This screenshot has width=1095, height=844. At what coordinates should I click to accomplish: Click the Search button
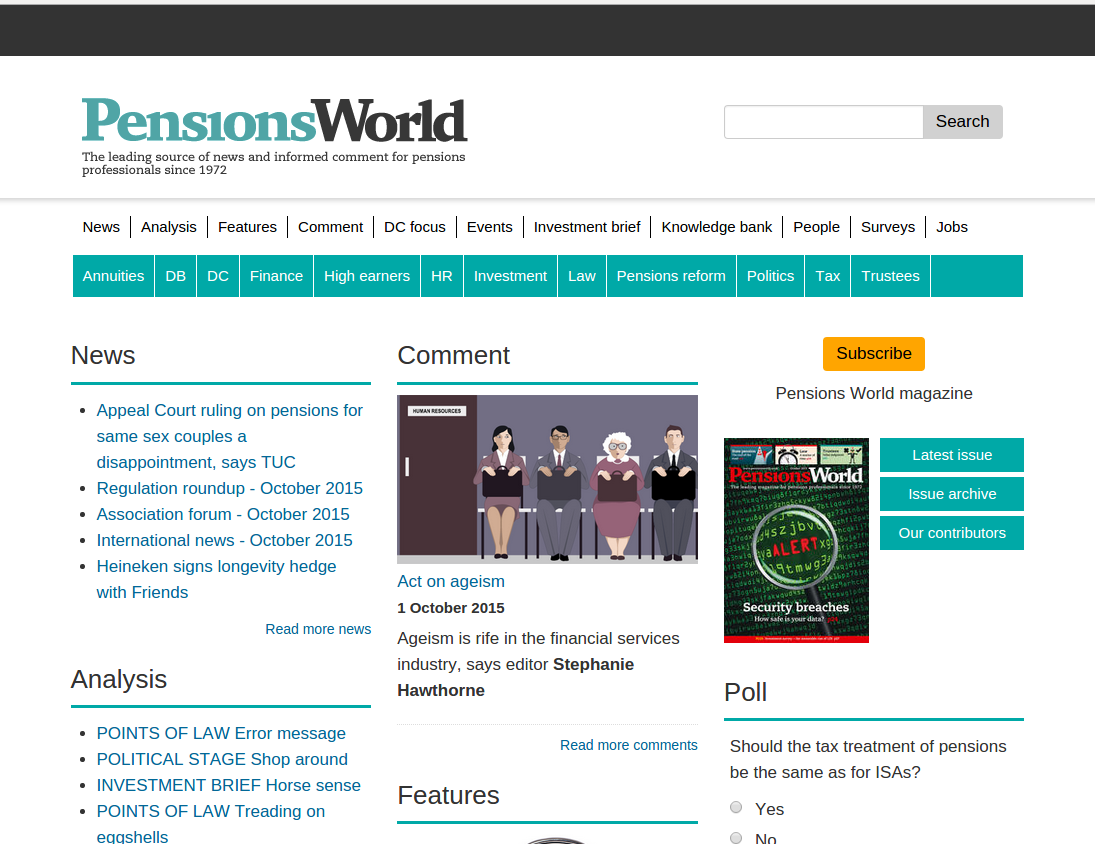coord(962,122)
